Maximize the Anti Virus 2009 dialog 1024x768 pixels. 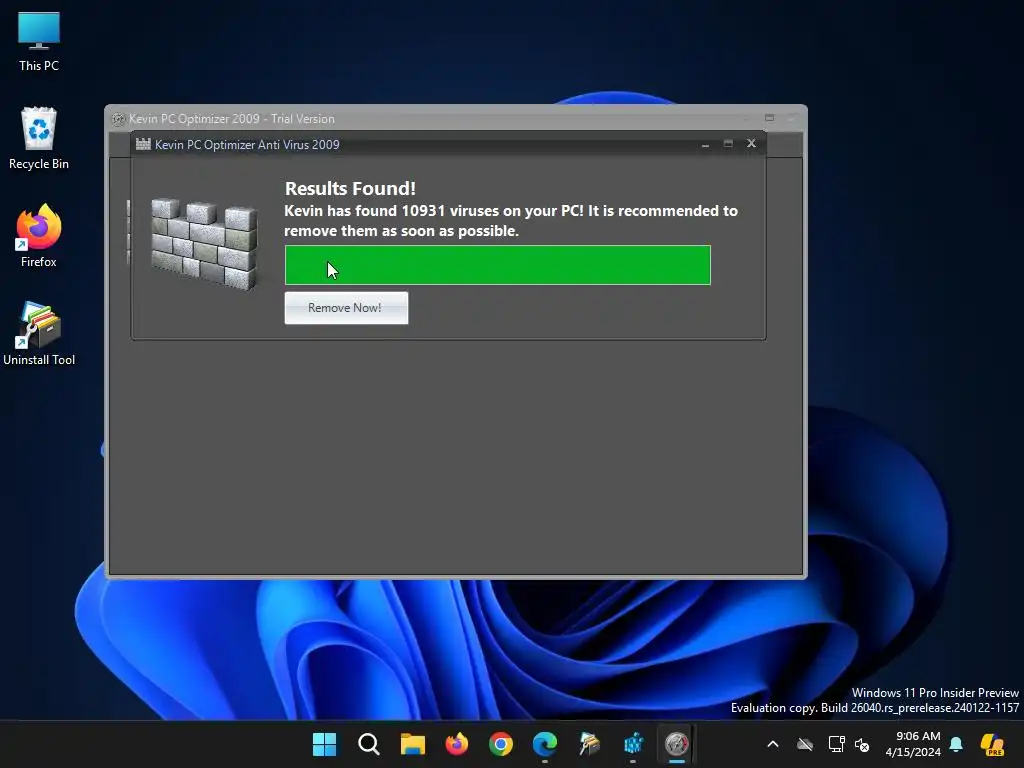[x=728, y=143]
